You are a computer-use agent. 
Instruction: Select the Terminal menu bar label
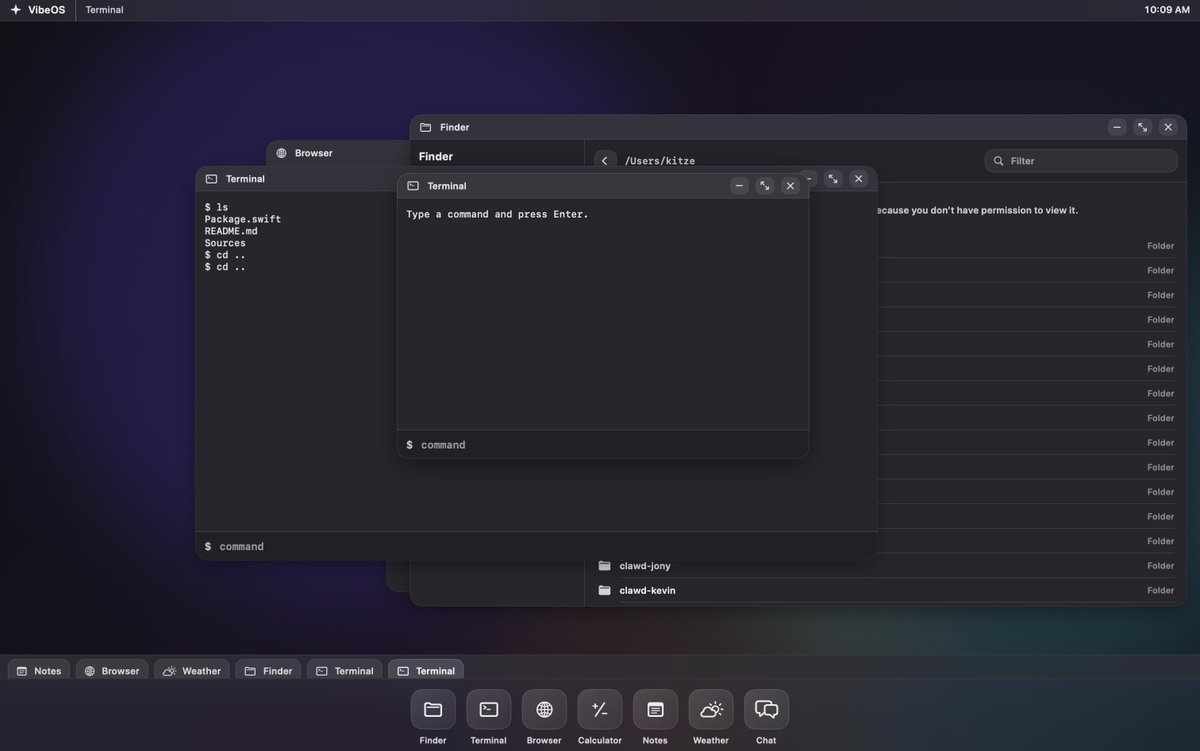click(x=104, y=10)
